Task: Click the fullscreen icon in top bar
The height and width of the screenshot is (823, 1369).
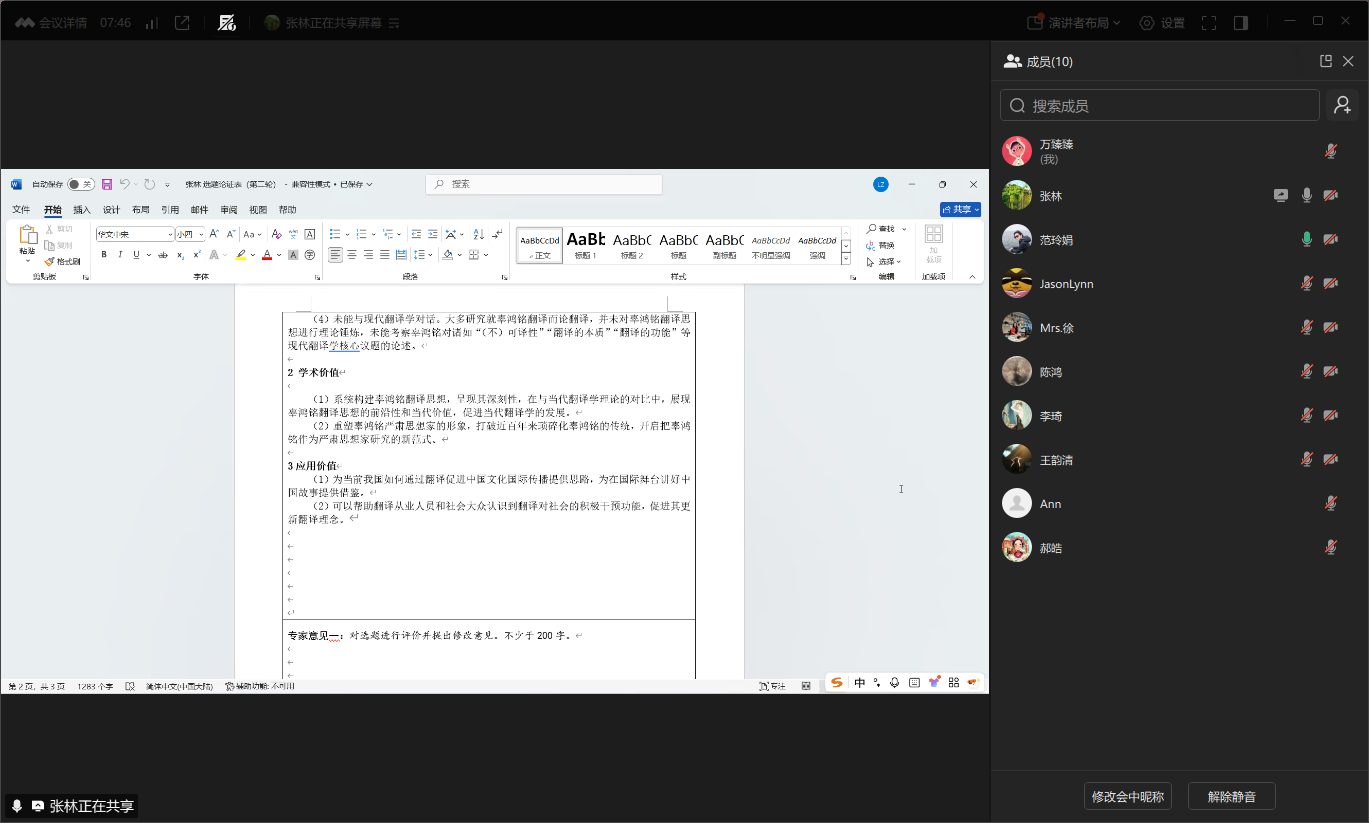Action: point(1208,23)
